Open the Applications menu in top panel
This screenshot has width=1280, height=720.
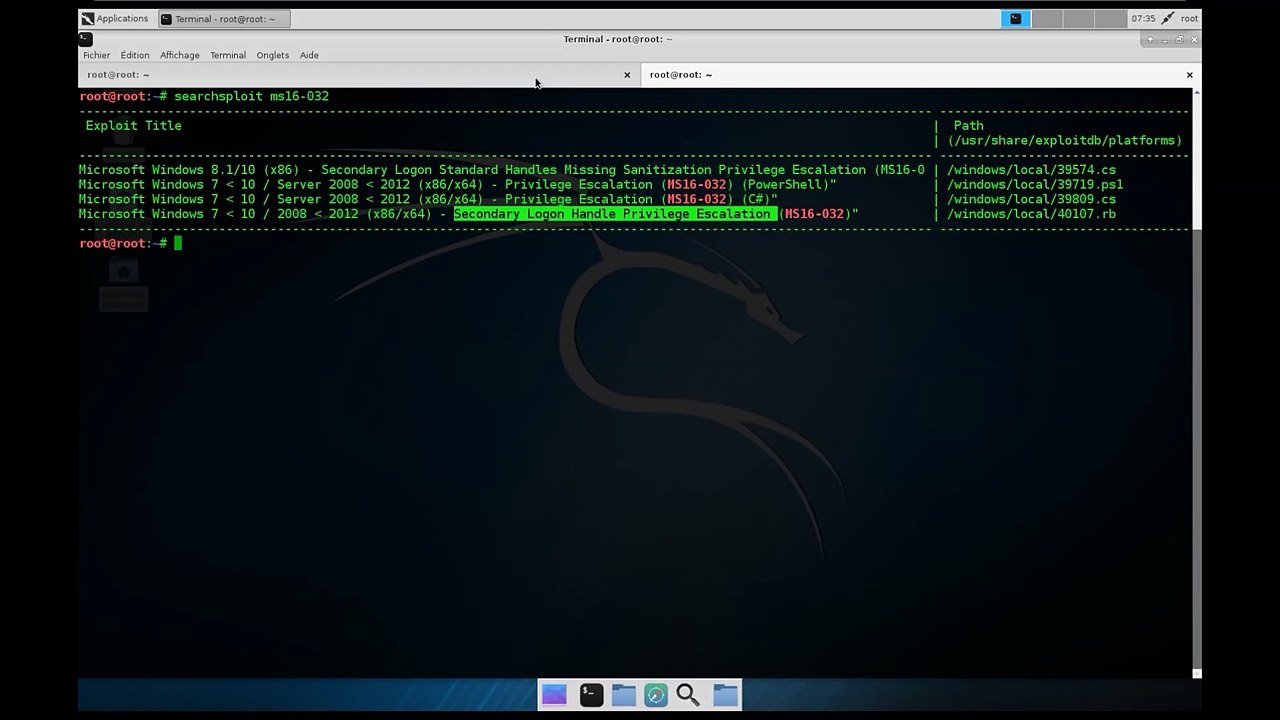(114, 18)
